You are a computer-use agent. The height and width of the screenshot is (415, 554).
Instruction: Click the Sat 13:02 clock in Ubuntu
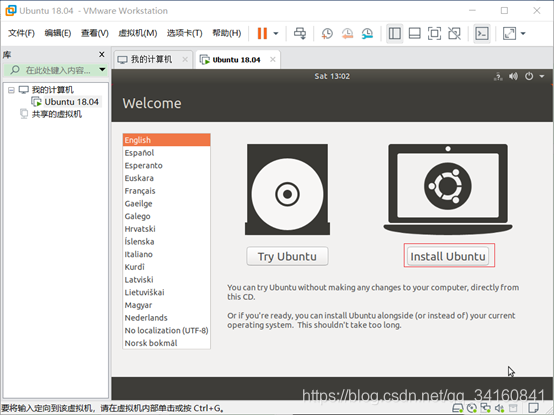[332, 76]
